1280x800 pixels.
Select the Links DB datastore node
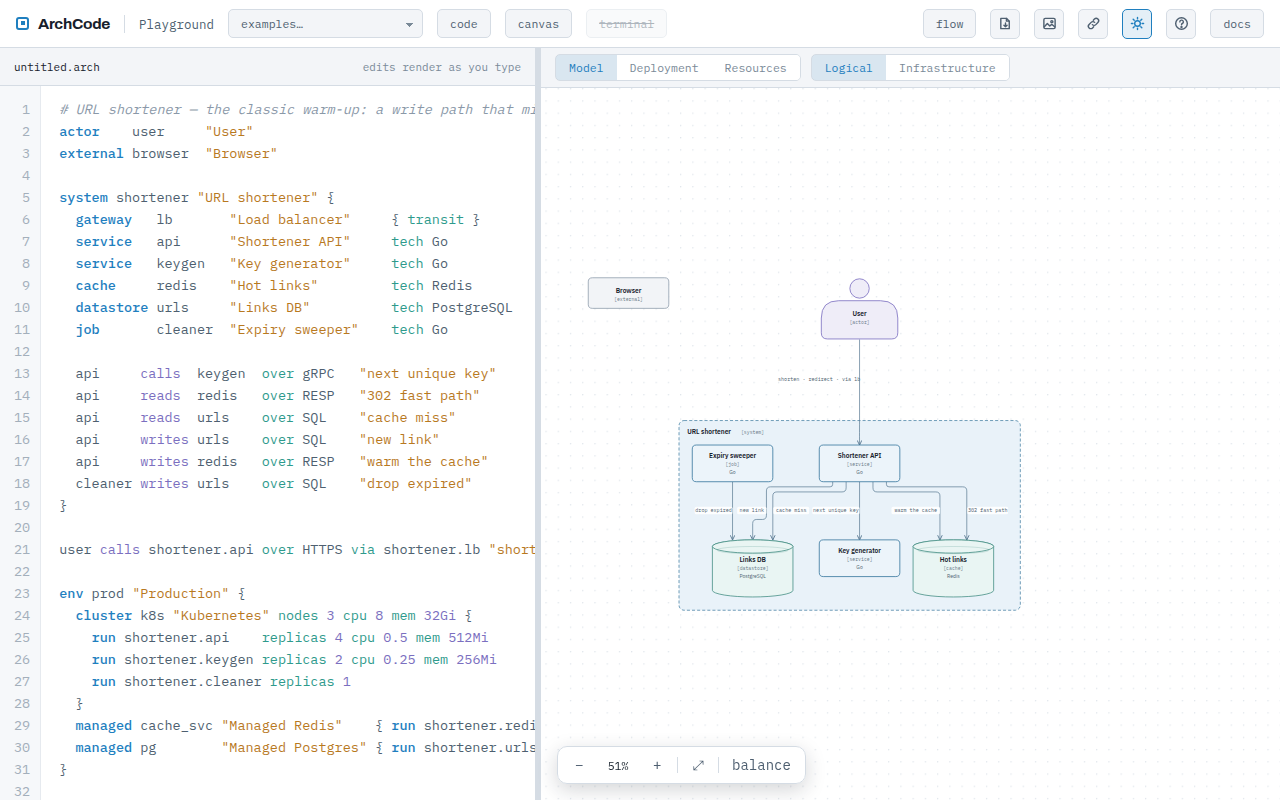point(753,568)
